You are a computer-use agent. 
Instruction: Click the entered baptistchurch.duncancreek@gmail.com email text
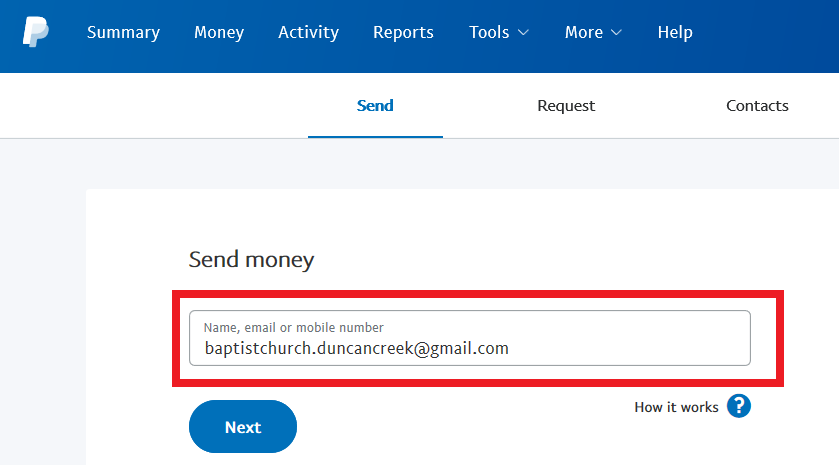pyautogui.click(x=357, y=348)
